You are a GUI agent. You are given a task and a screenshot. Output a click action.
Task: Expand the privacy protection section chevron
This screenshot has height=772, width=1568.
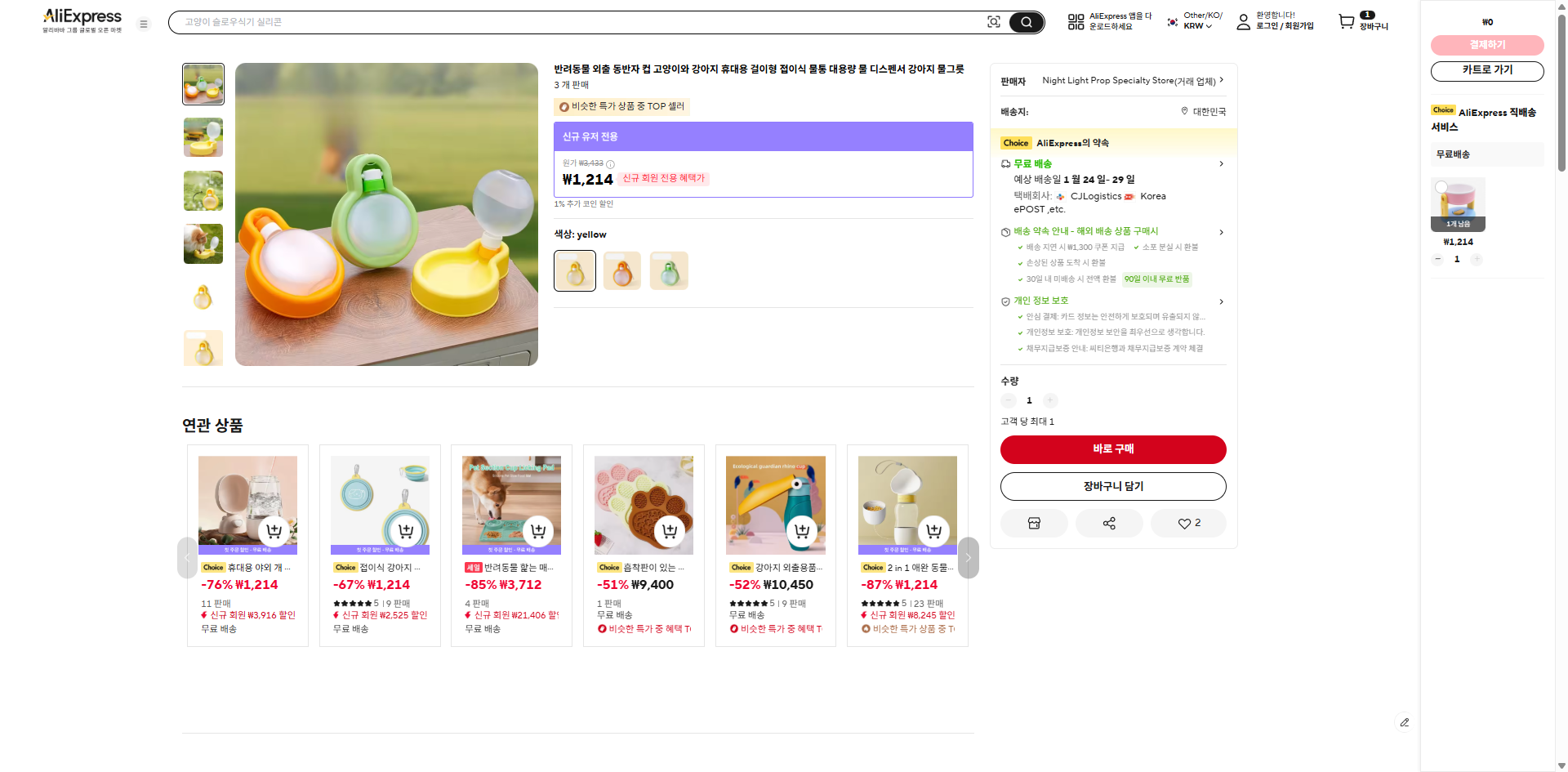click(1221, 301)
